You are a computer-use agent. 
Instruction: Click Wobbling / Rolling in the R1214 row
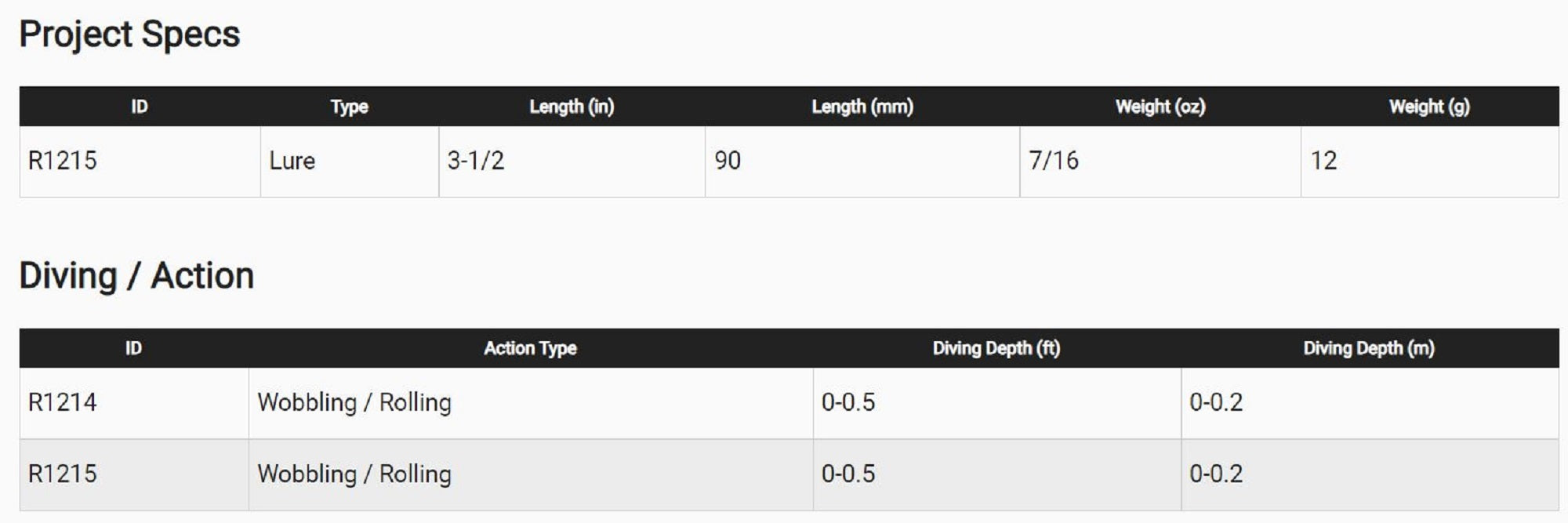[354, 402]
